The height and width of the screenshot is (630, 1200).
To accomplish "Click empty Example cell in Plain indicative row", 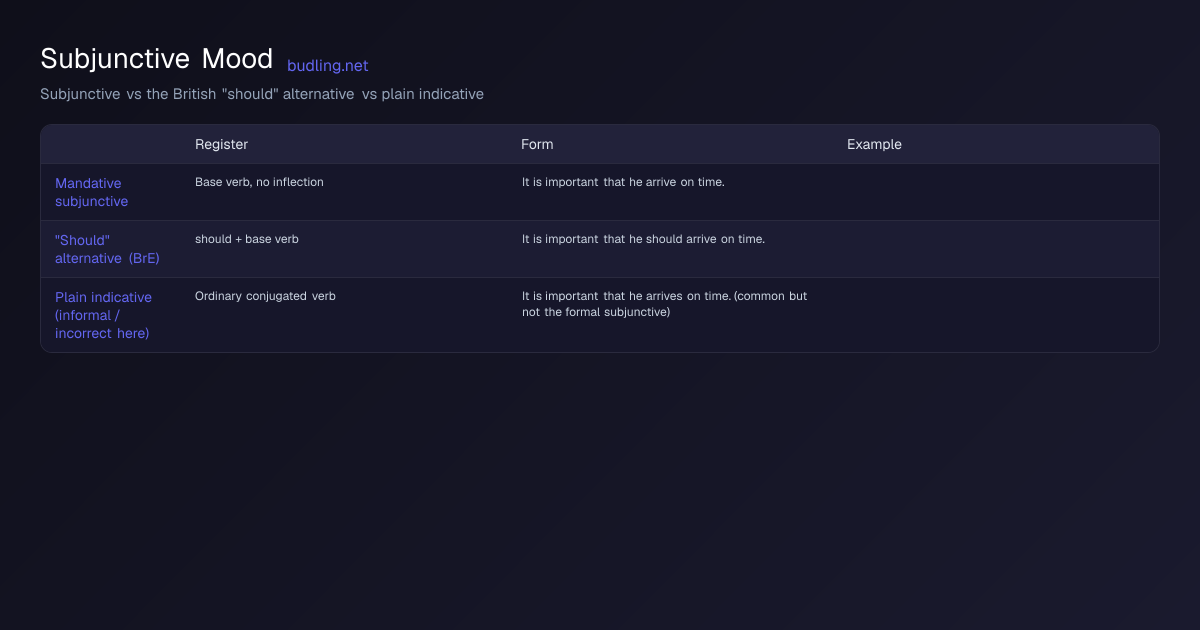I will [995, 315].
